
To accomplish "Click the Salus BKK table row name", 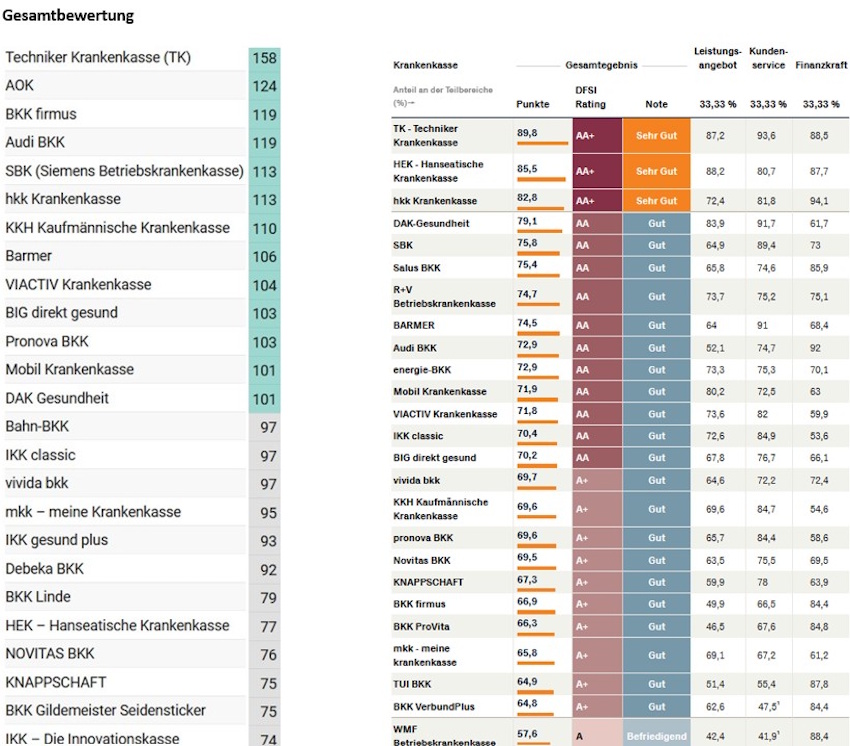I will [x=417, y=268].
